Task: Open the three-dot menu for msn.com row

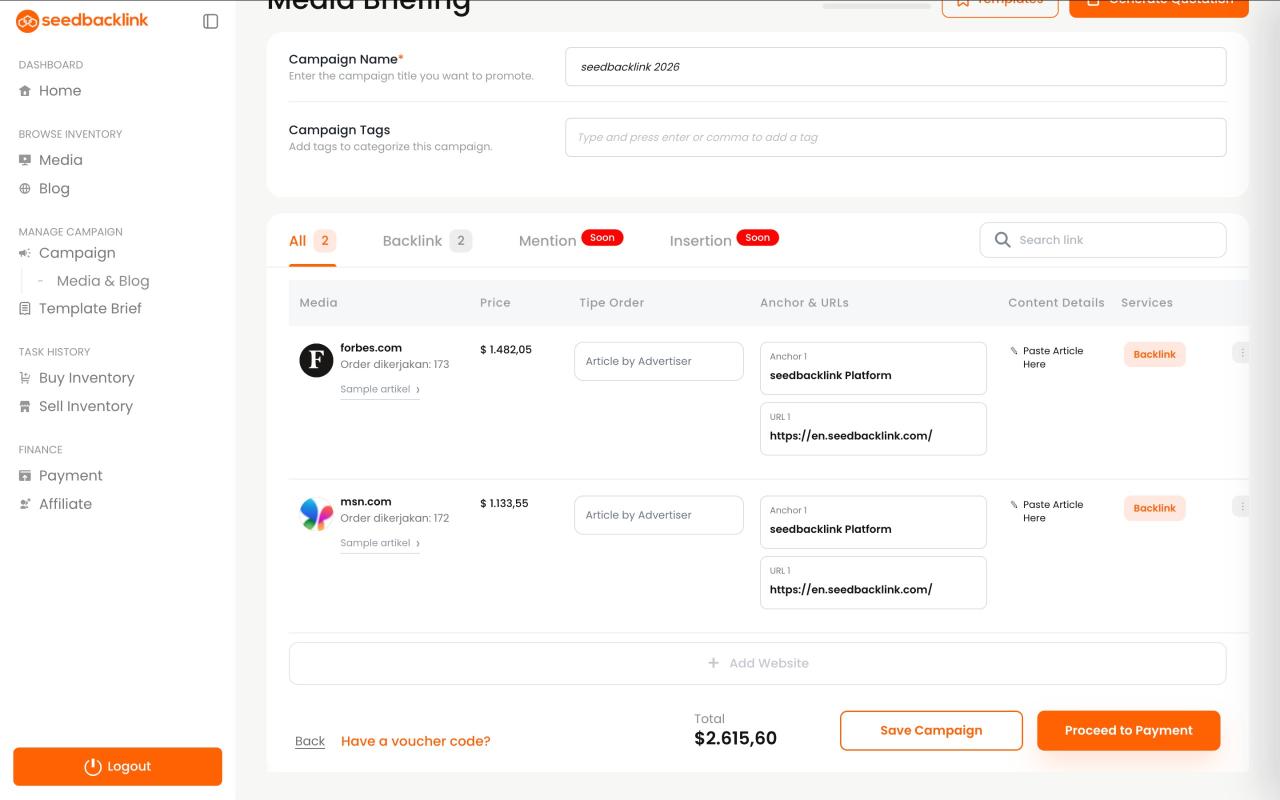Action: click(x=1242, y=507)
